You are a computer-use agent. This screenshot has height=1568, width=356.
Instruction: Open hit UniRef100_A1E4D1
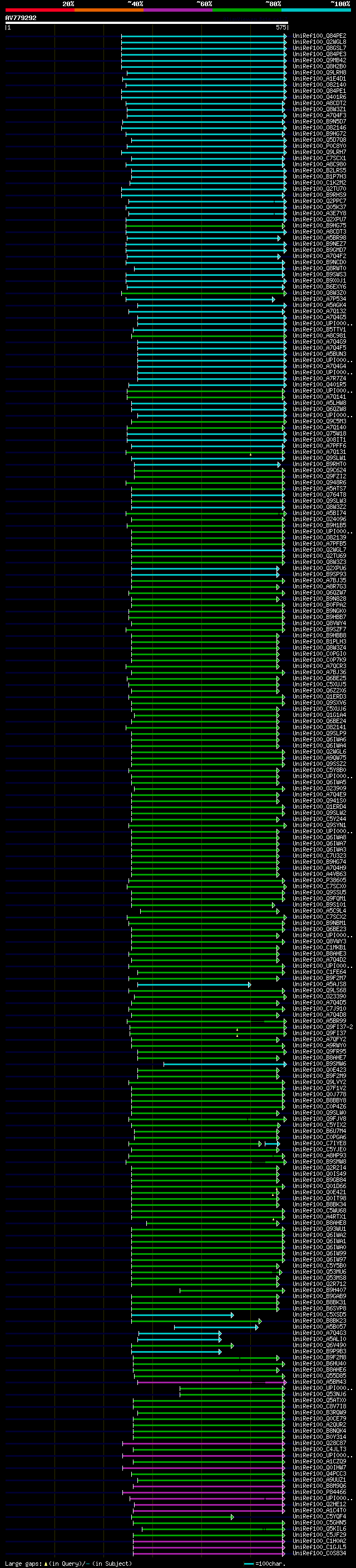[319, 78]
